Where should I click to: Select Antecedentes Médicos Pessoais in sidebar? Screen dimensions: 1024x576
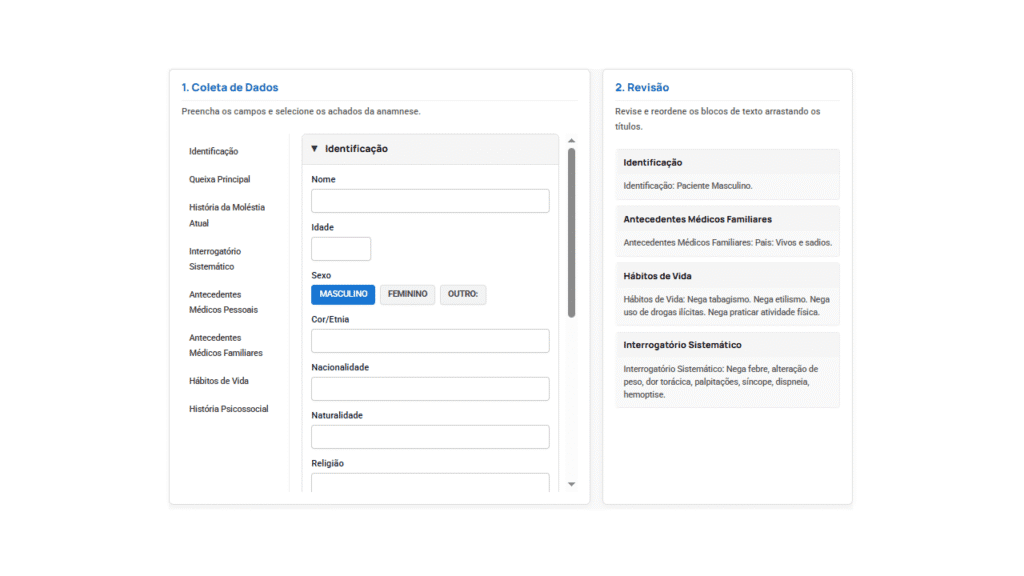pos(223,302)
